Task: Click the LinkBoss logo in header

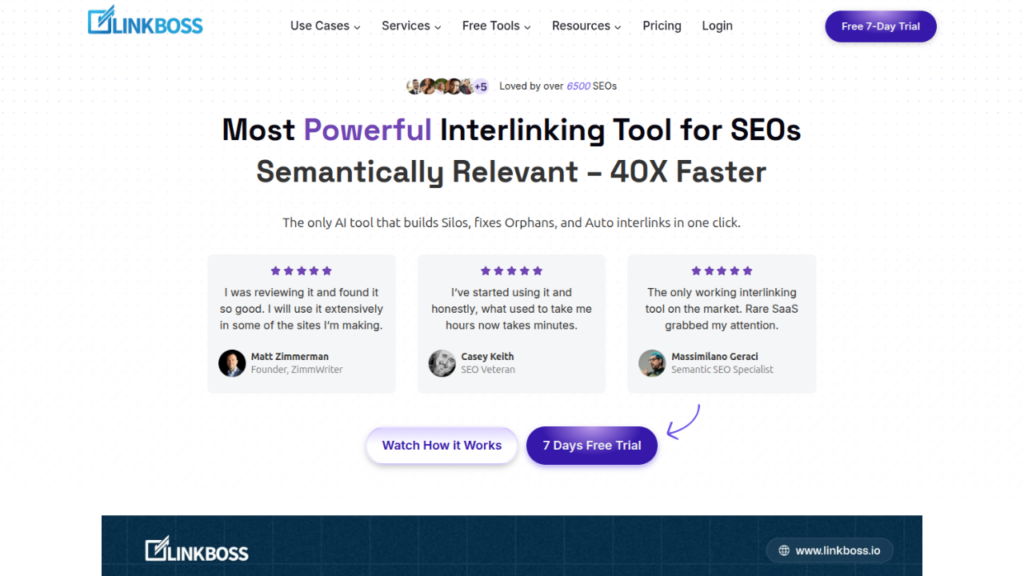Action: [x=145, y=21]
